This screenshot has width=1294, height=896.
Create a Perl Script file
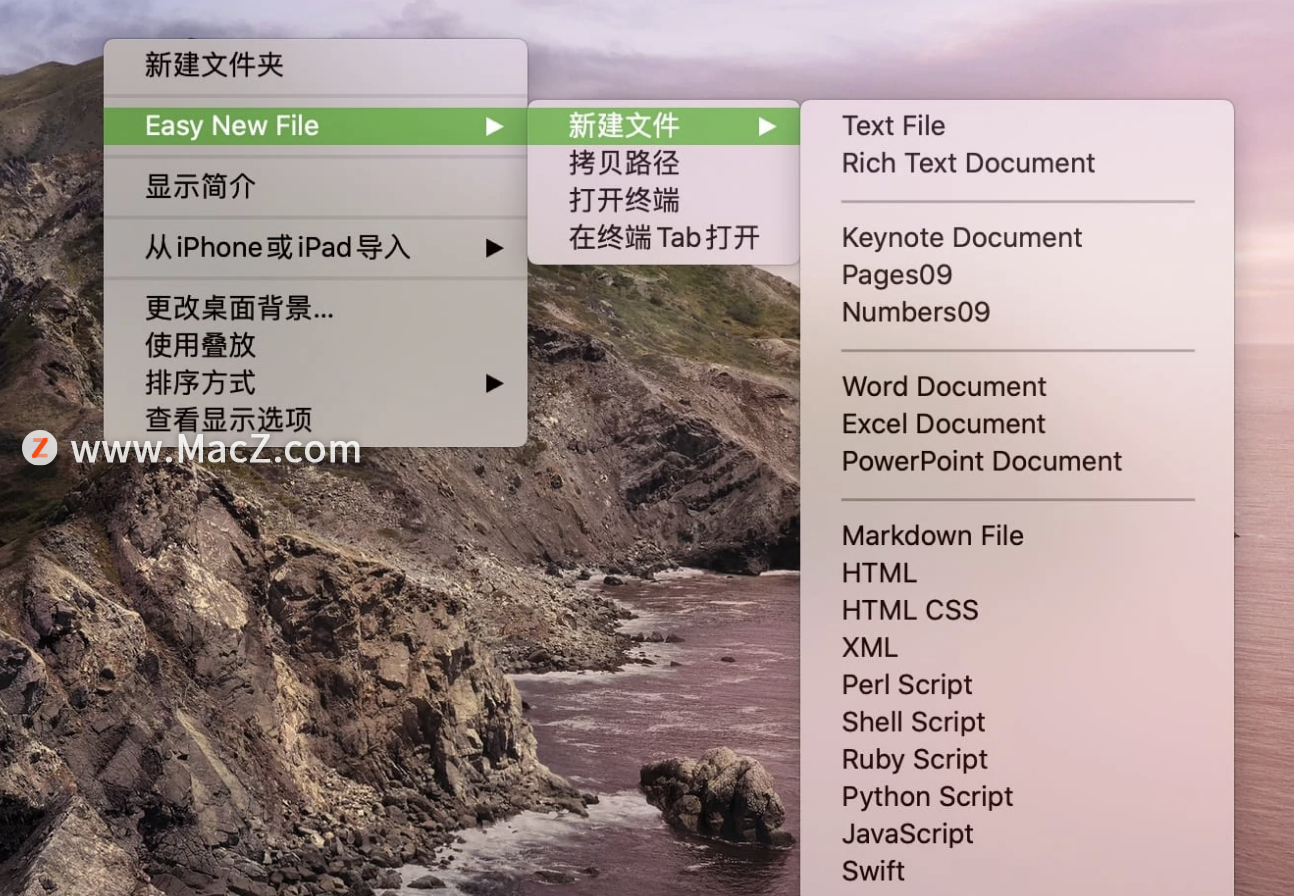tap(1017, 685)
